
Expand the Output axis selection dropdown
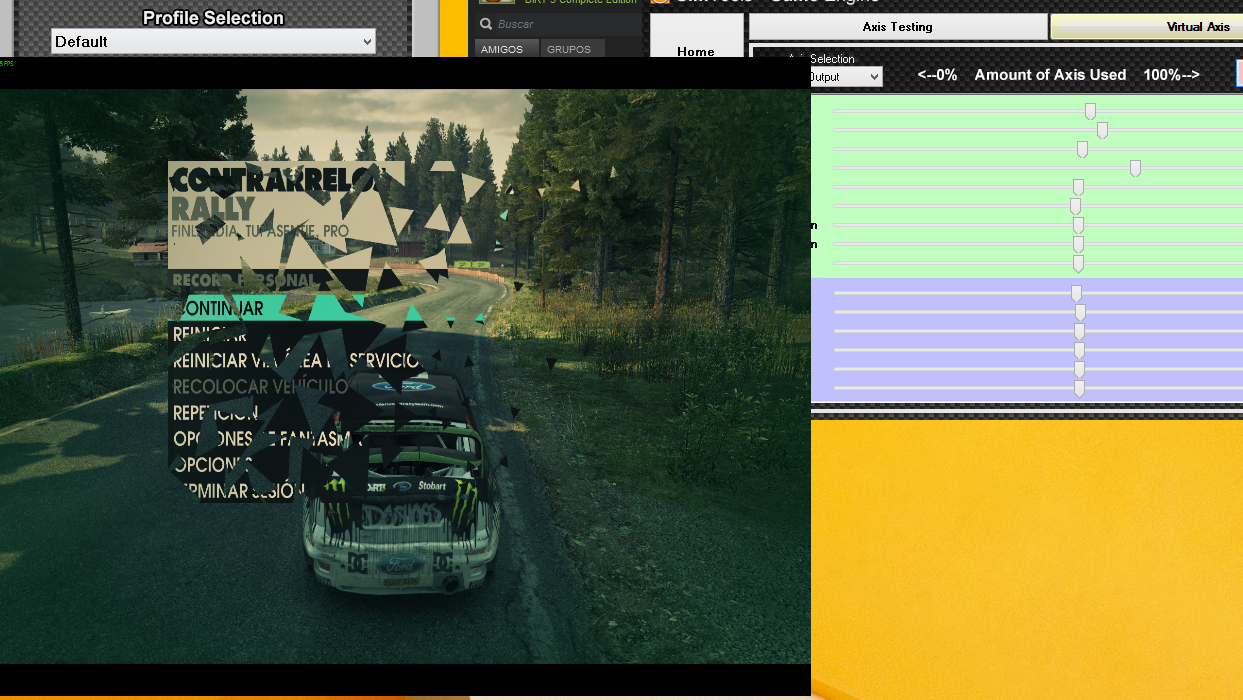pyautogui.click(x=846, y=77)
